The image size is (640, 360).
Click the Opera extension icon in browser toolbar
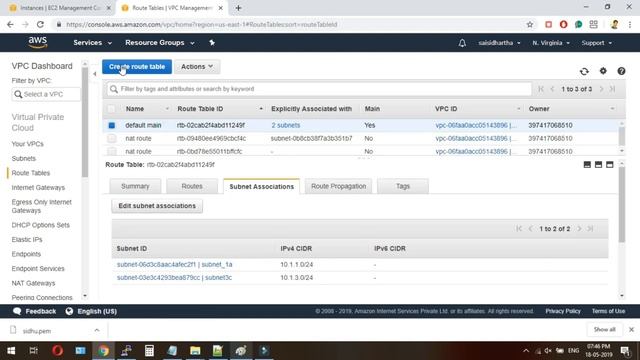(x=563, y=24)
